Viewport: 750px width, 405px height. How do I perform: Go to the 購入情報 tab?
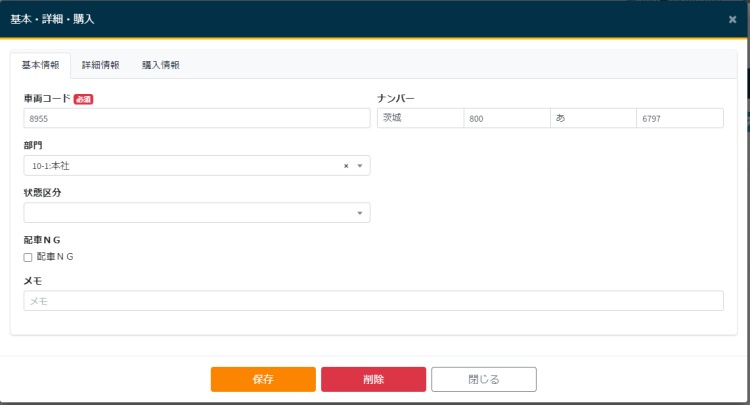click(160, 65)
